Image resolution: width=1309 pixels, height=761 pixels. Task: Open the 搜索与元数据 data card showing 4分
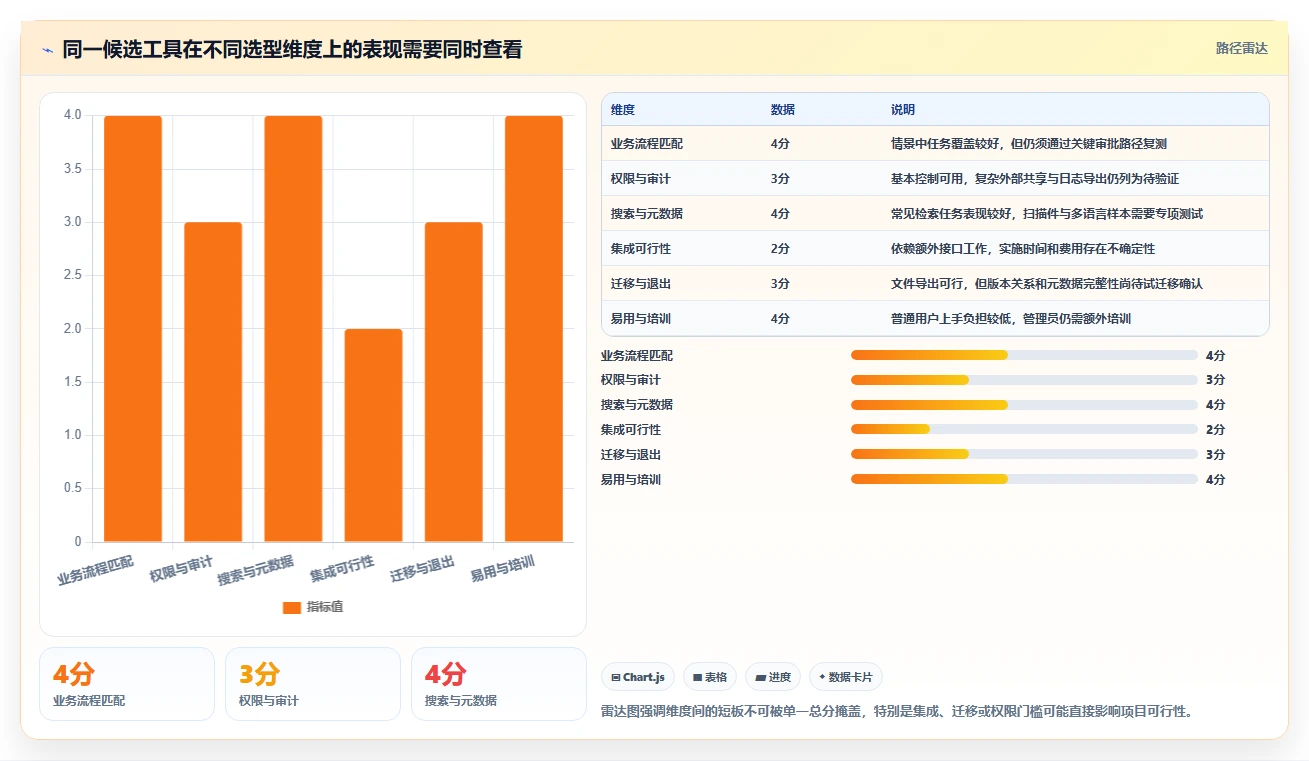tap(499, 684)
